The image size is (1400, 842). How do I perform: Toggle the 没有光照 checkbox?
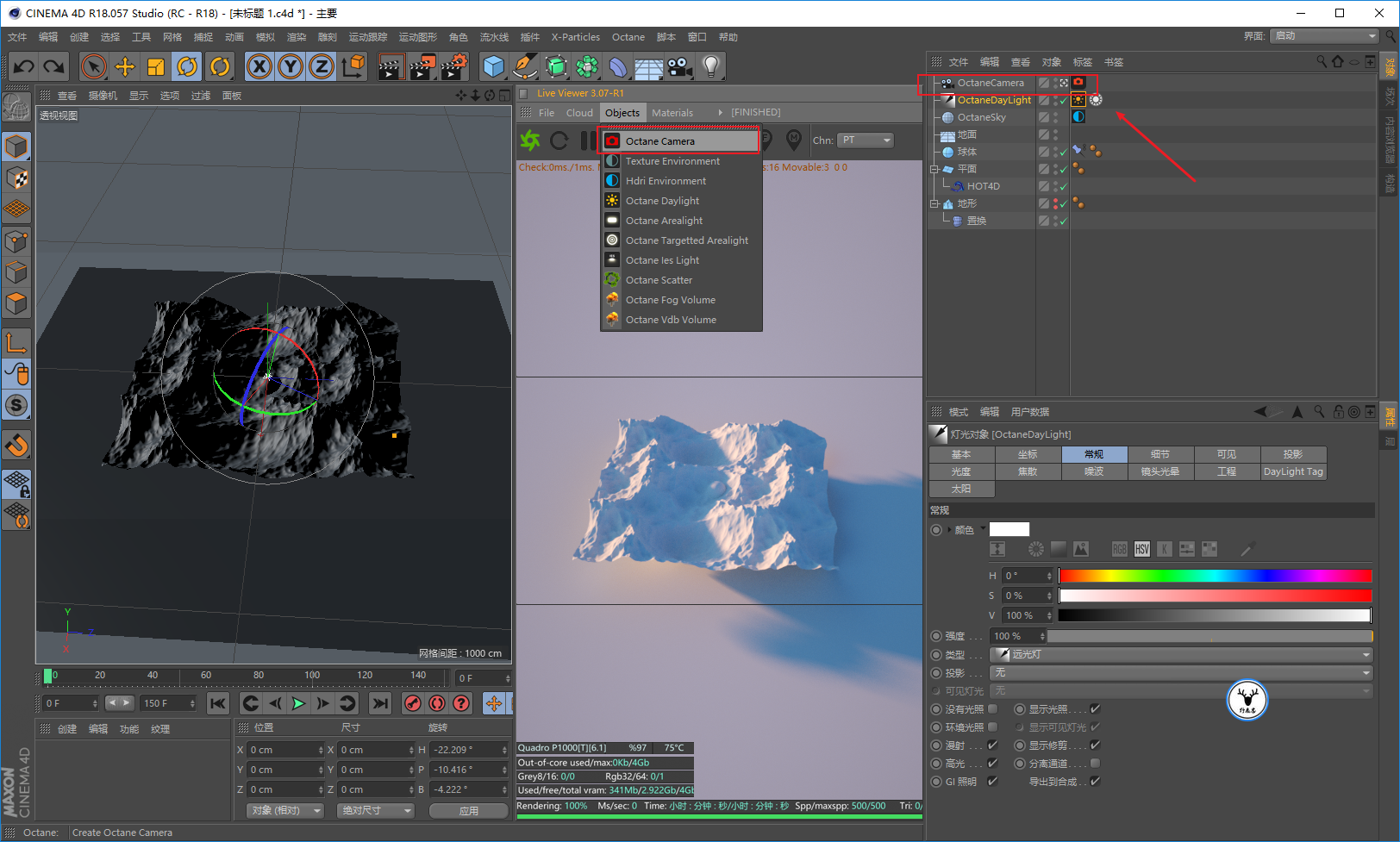(x=993, y=708)
